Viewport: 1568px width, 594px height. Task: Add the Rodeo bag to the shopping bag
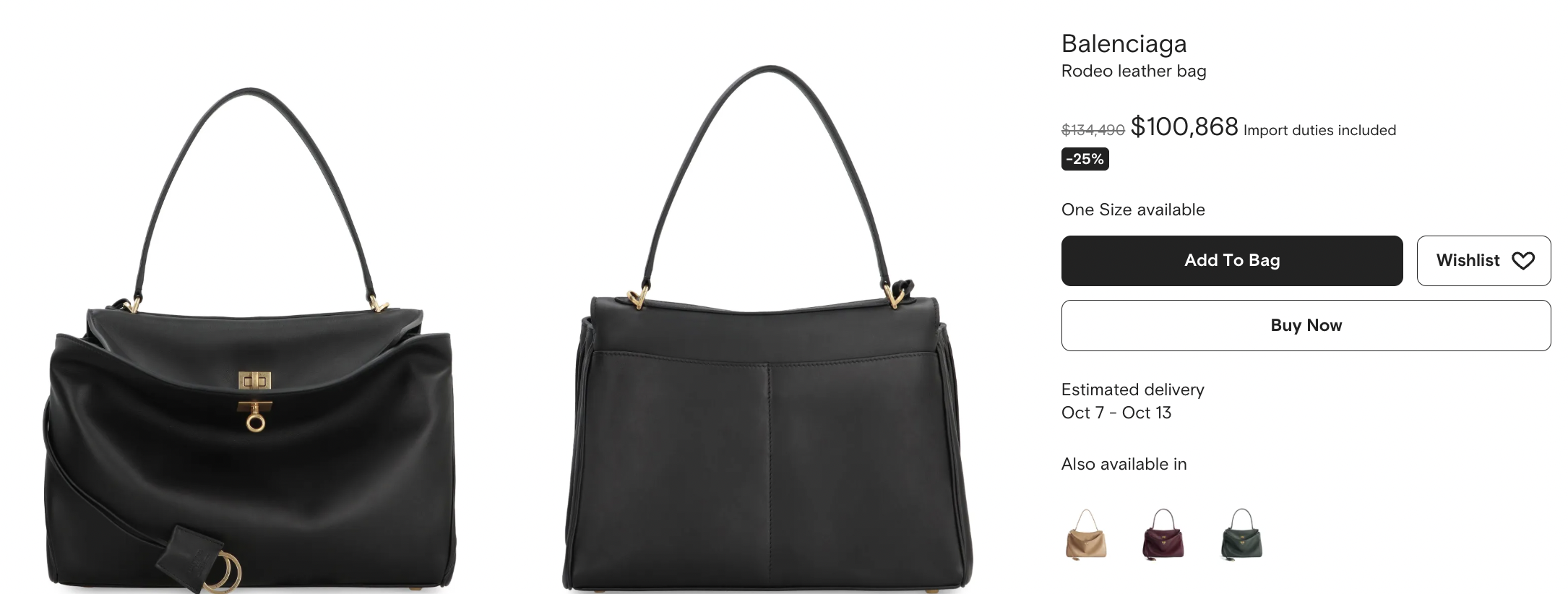(1232, 260)
